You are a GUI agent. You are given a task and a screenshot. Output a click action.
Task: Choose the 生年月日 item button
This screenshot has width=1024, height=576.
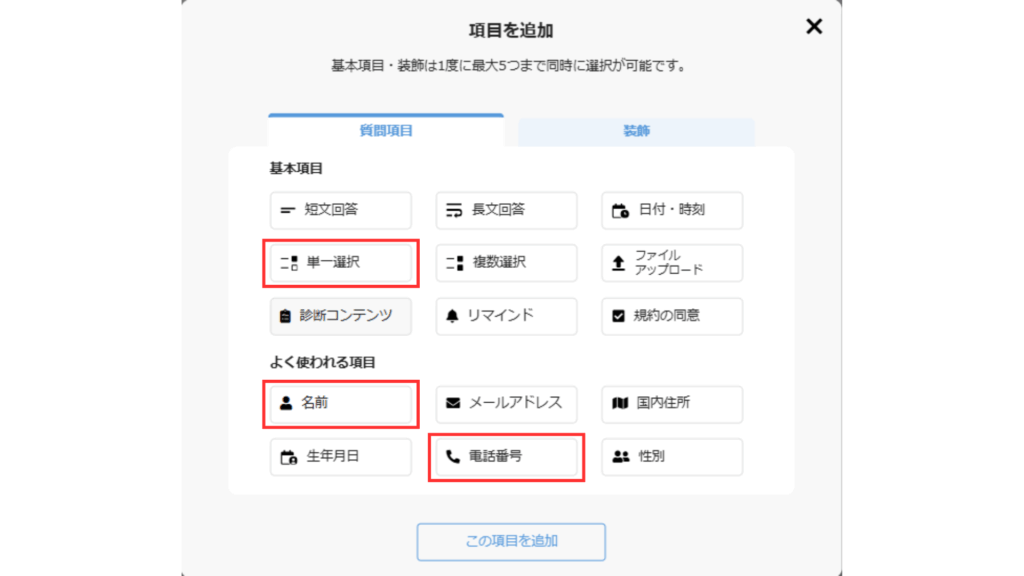pyautogui.click(x=340, y=457)
